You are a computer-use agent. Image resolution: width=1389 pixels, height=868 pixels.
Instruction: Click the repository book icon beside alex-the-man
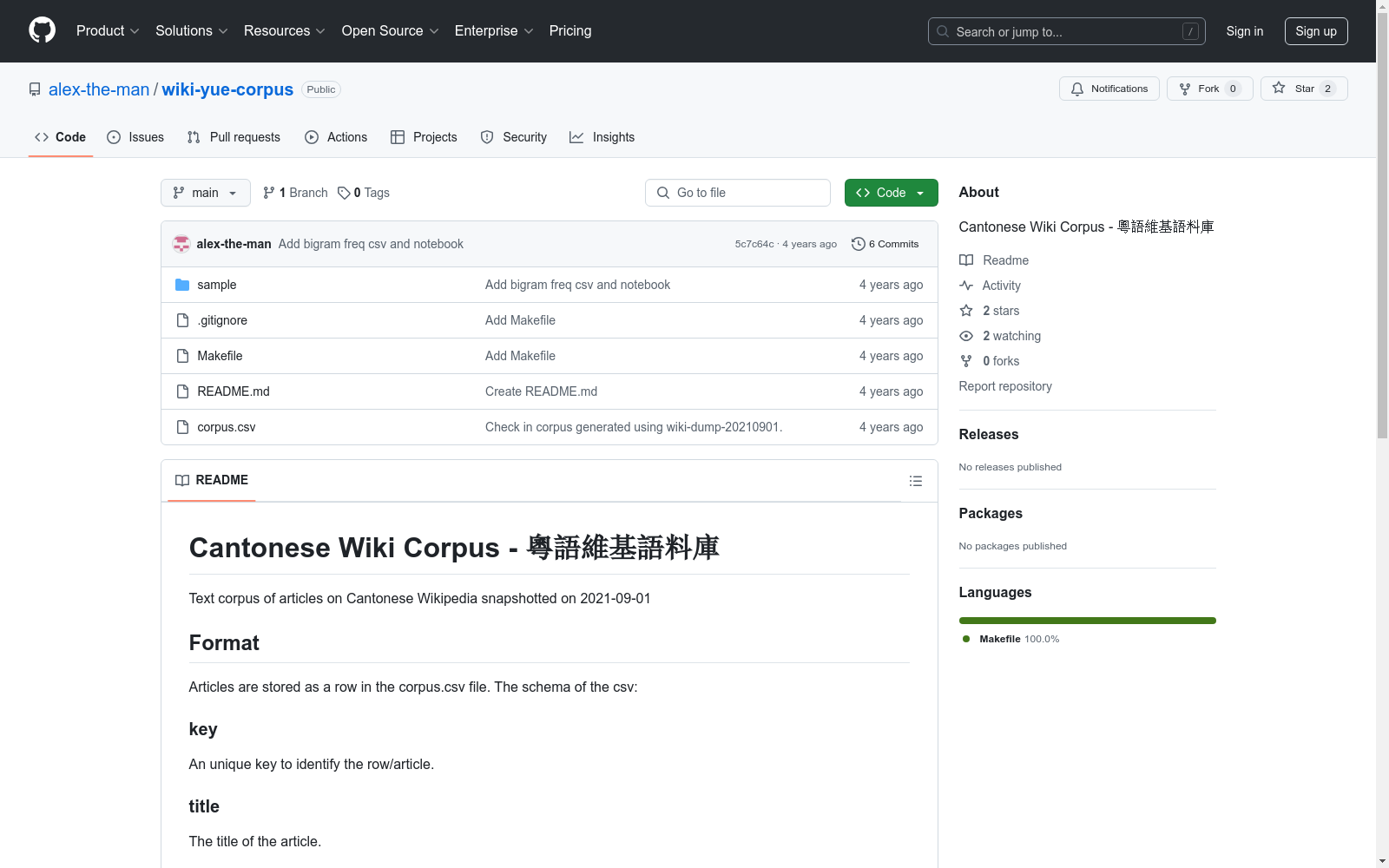[35, 89]
